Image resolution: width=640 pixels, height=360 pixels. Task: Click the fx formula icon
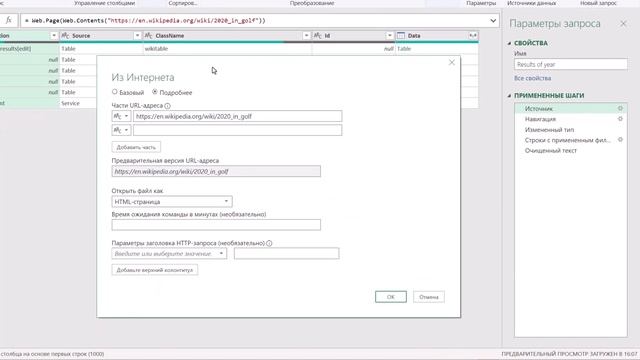tap(9, 20)
